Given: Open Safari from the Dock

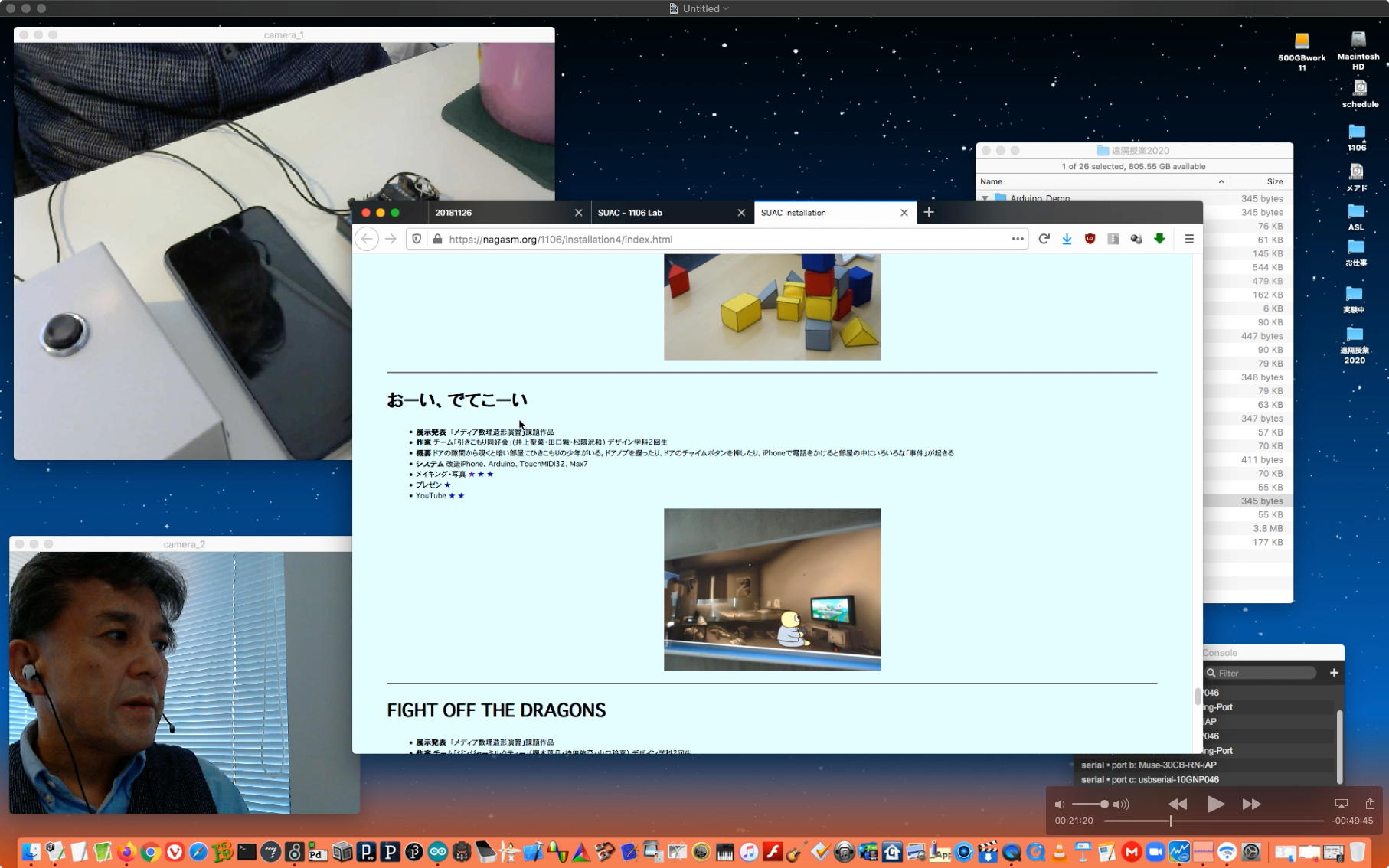Looking at the screenshot, I should pos(198,852).
